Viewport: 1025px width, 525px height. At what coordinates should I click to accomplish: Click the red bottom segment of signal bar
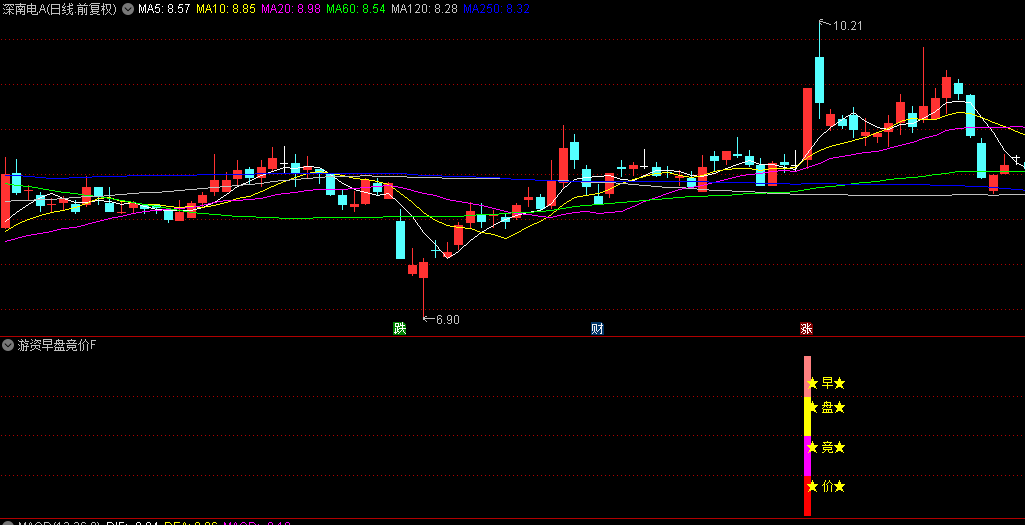(x=807, y=496)
